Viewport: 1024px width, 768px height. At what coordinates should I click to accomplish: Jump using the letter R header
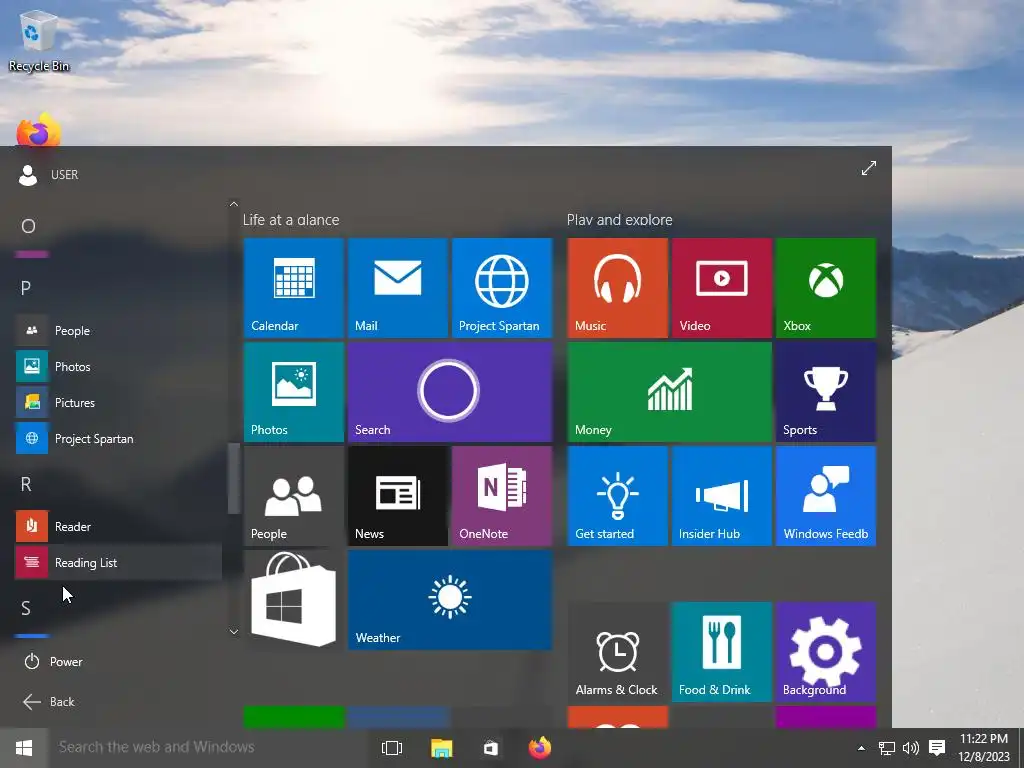(x=26, y=484)
